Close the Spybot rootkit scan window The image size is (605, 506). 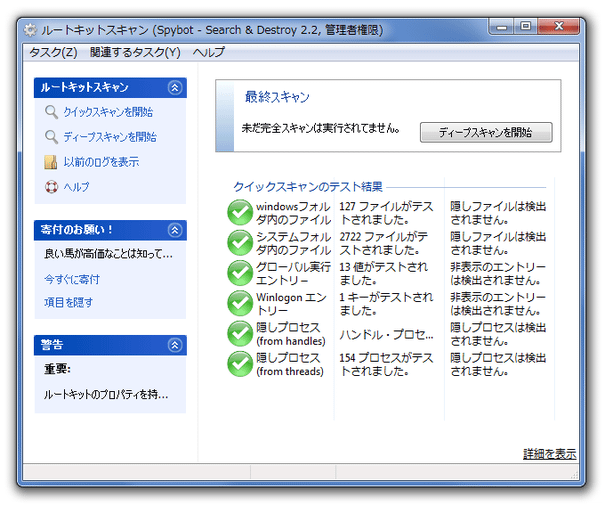[559, 27]
